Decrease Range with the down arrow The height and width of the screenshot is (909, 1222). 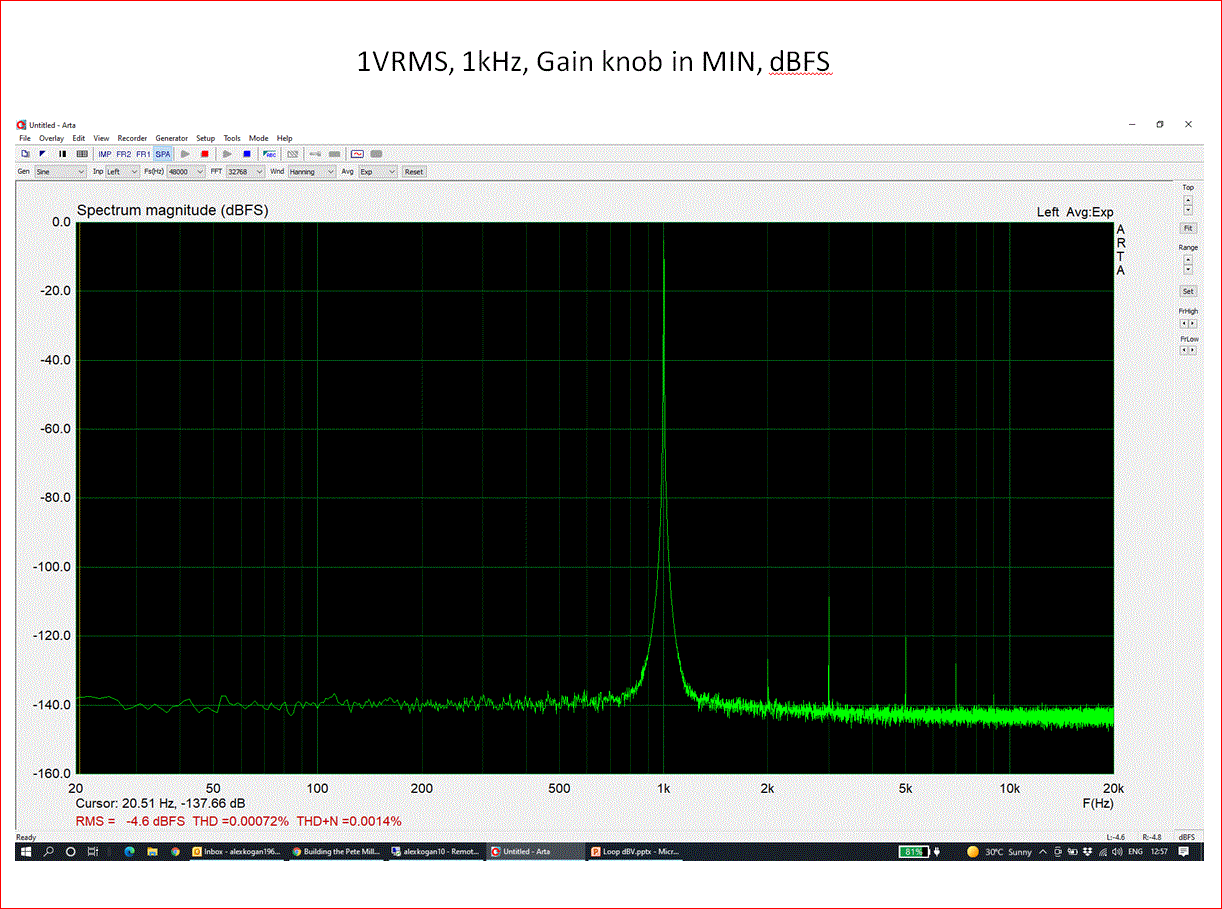point(1188,269)
